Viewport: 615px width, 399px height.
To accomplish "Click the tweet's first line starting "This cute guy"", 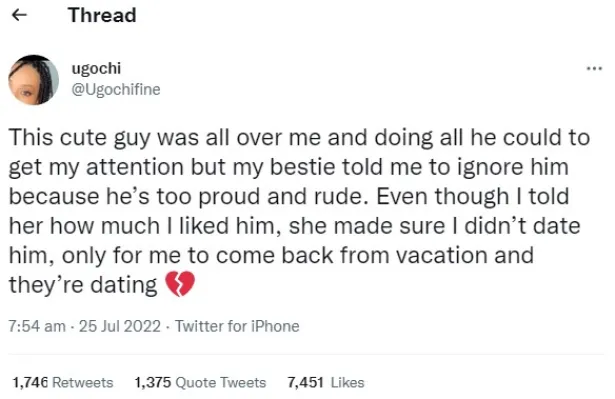I will 299,138.
